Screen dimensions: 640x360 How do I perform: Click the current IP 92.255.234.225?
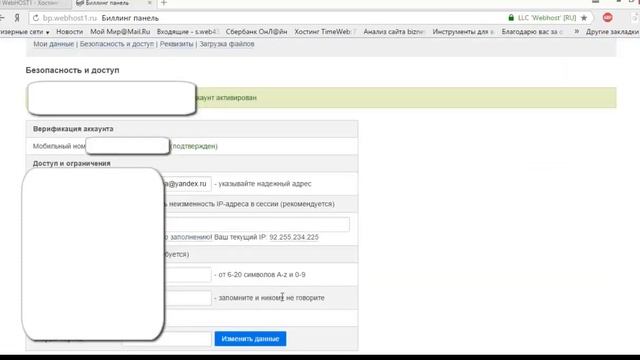pyautogui.click(x=294, y=237)
